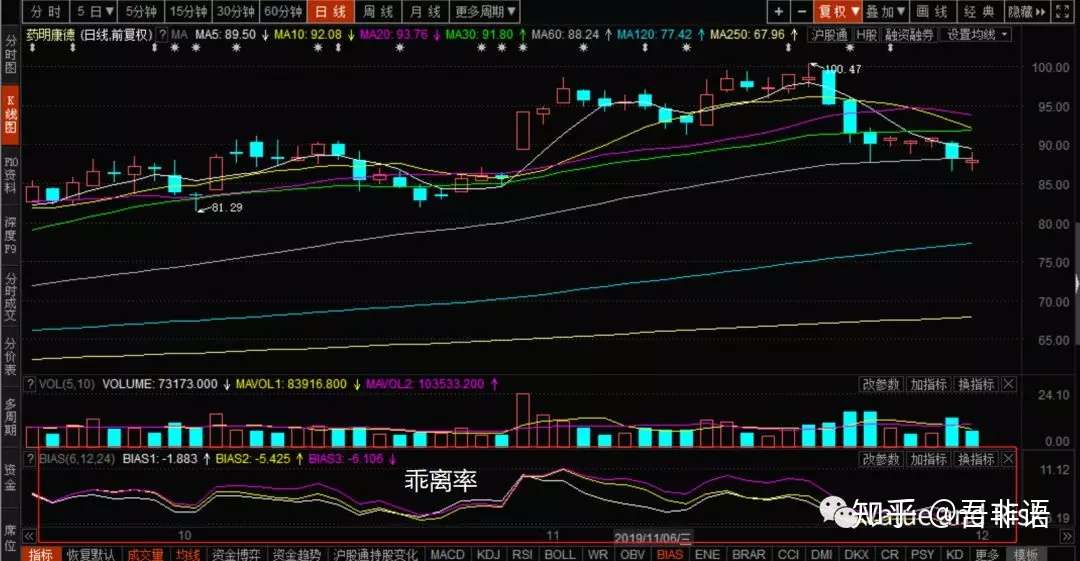Open the 模板 template button
Screen dimensions: 1080x561
click(x=1026, y=554)
